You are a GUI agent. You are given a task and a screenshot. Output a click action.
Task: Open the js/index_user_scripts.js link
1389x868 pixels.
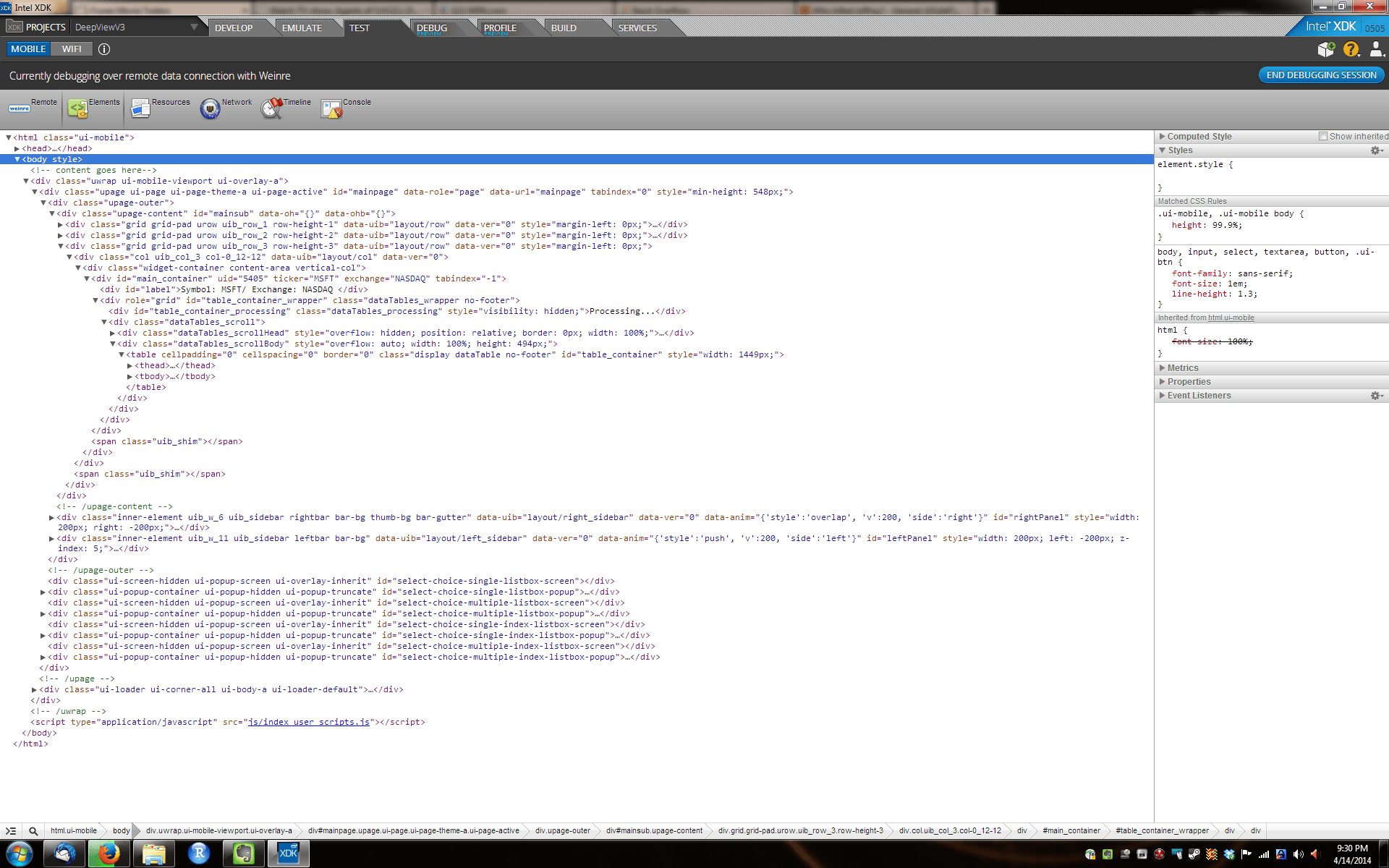coord(309,723)
